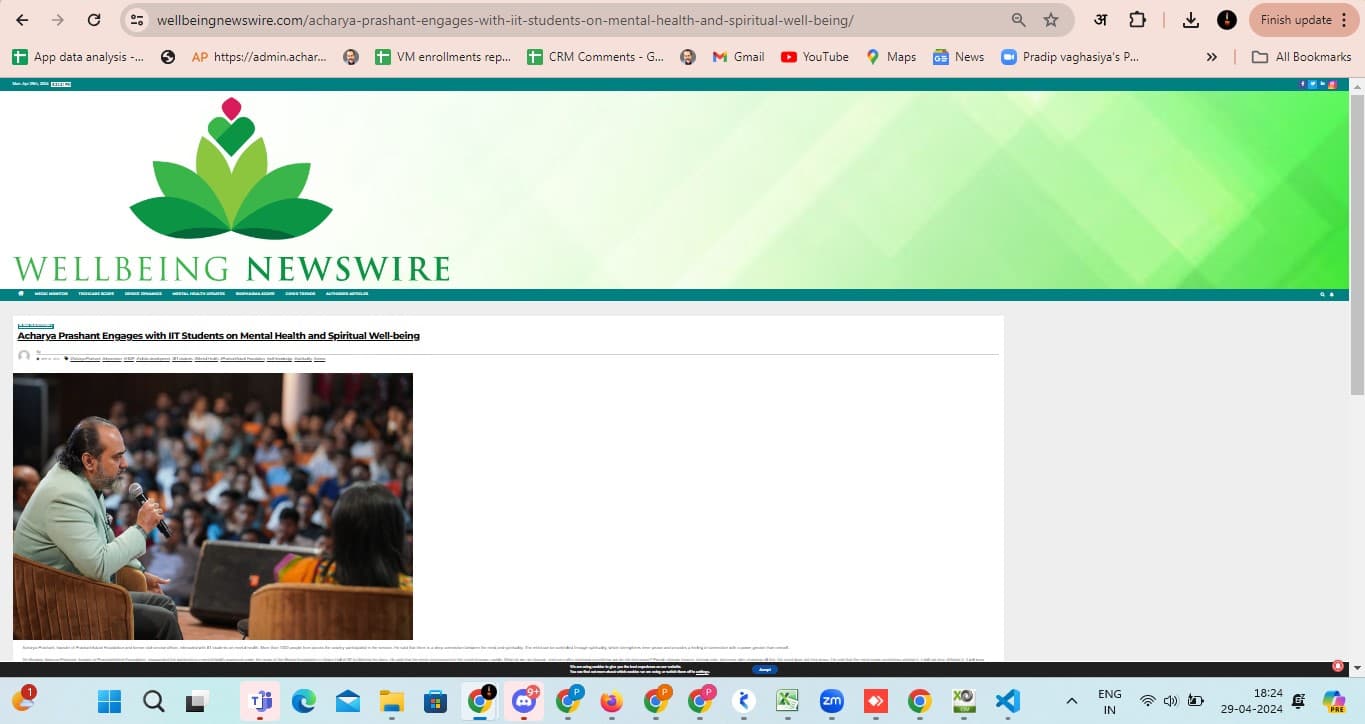Open the Chrome profile avatar
1365x724 pixels.
click(1227, 20)
